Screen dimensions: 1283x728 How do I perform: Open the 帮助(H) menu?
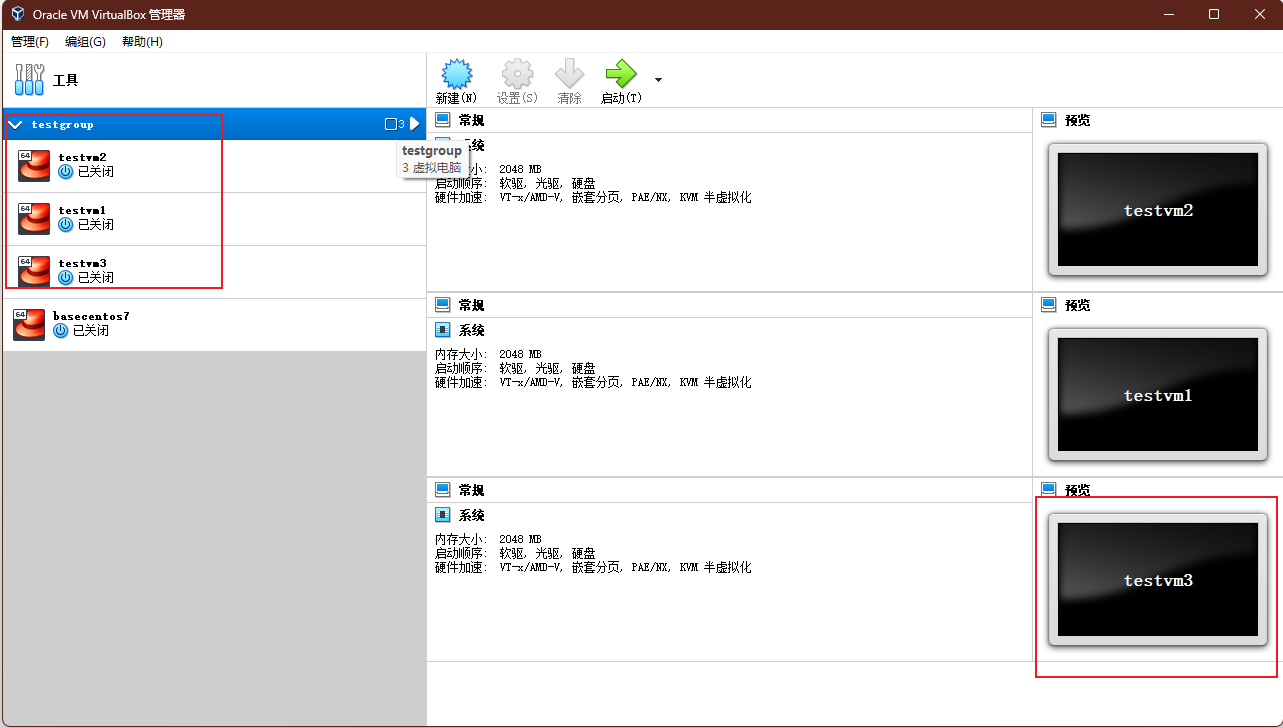(x=142, y=42)
